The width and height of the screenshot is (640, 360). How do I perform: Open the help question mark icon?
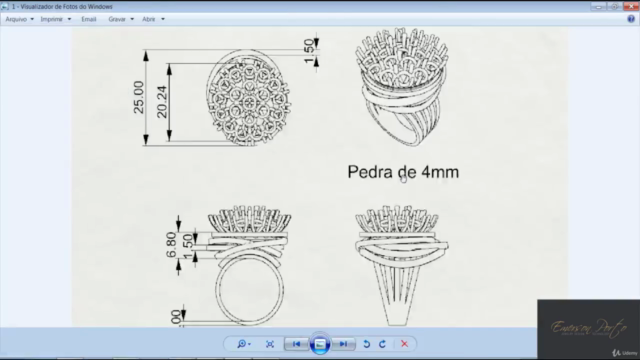[631, 19]
